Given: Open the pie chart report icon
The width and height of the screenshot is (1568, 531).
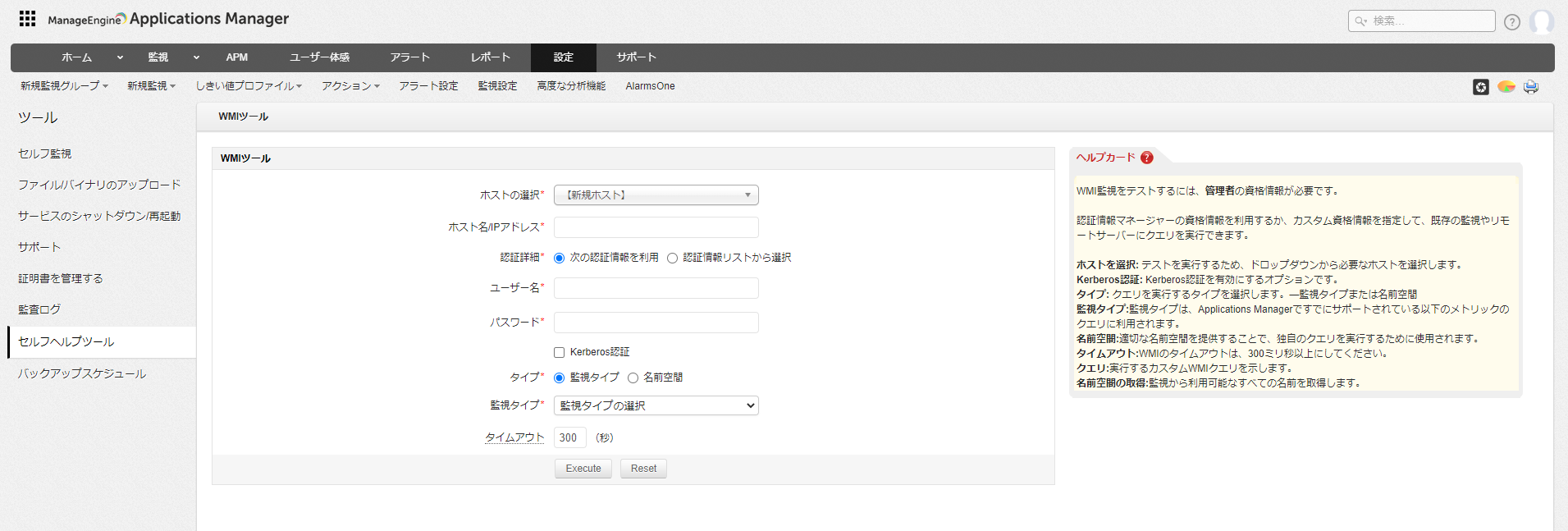Looking at the screenshot, I should 1506,87.
